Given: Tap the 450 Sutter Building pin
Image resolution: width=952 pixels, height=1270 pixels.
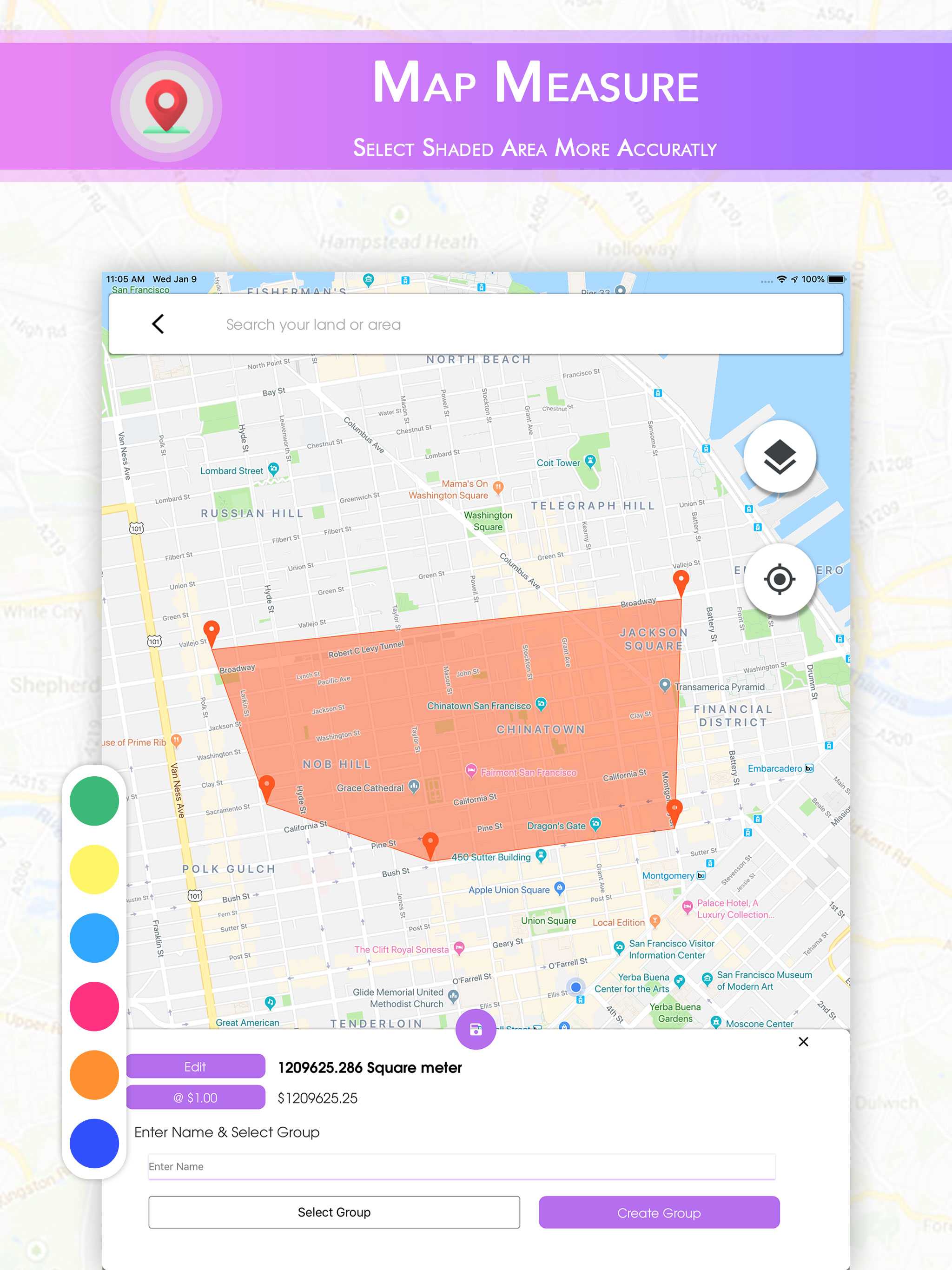Looking at the screenshot, I should point(540,855).
